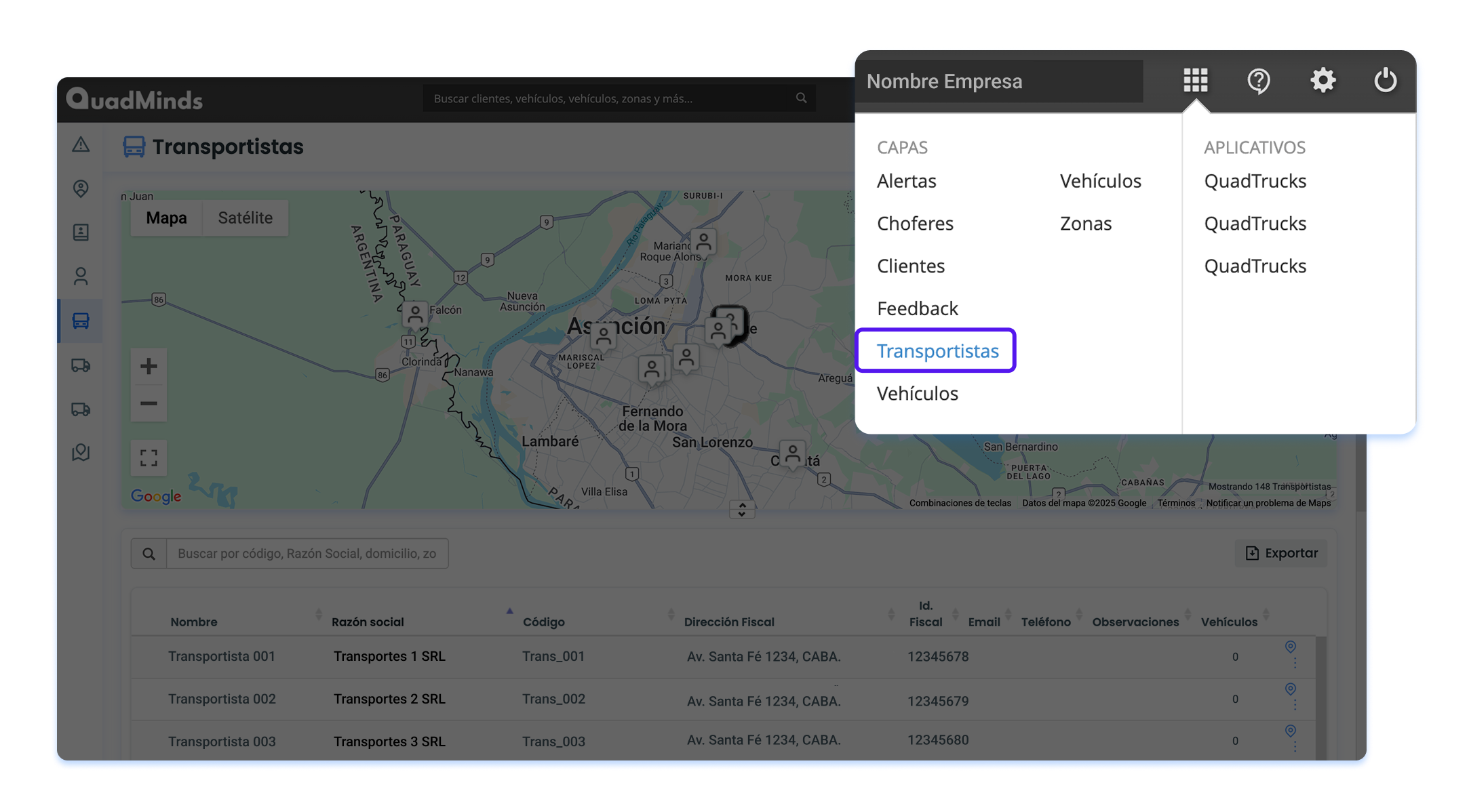Click the QuadMinds logo
1469x812 pixels.
(x=134, y=99)
